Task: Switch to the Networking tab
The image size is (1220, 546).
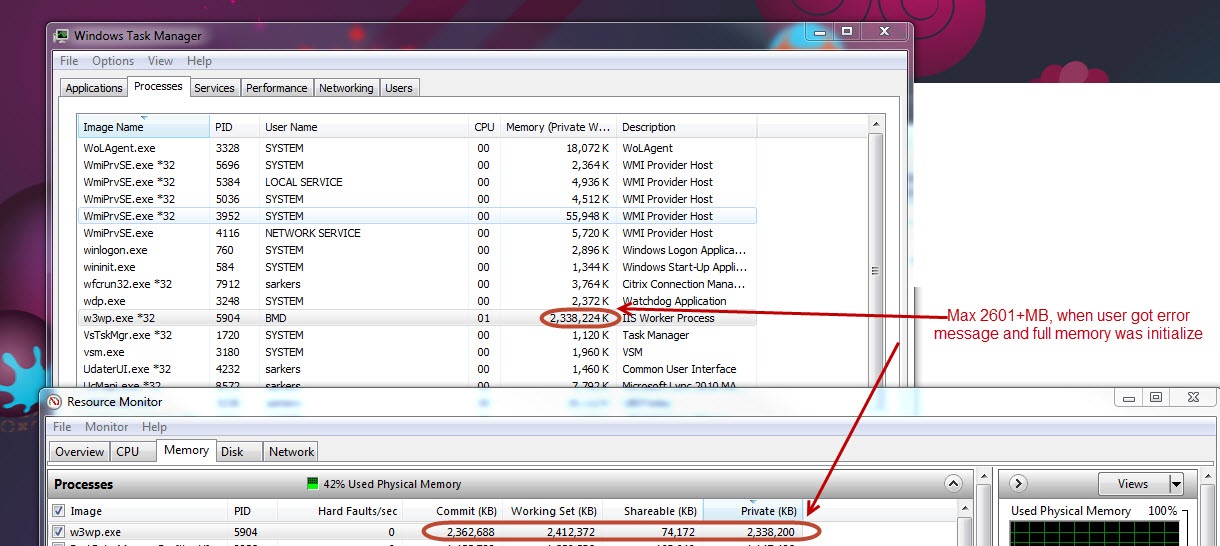Action: tap(346, 88)
